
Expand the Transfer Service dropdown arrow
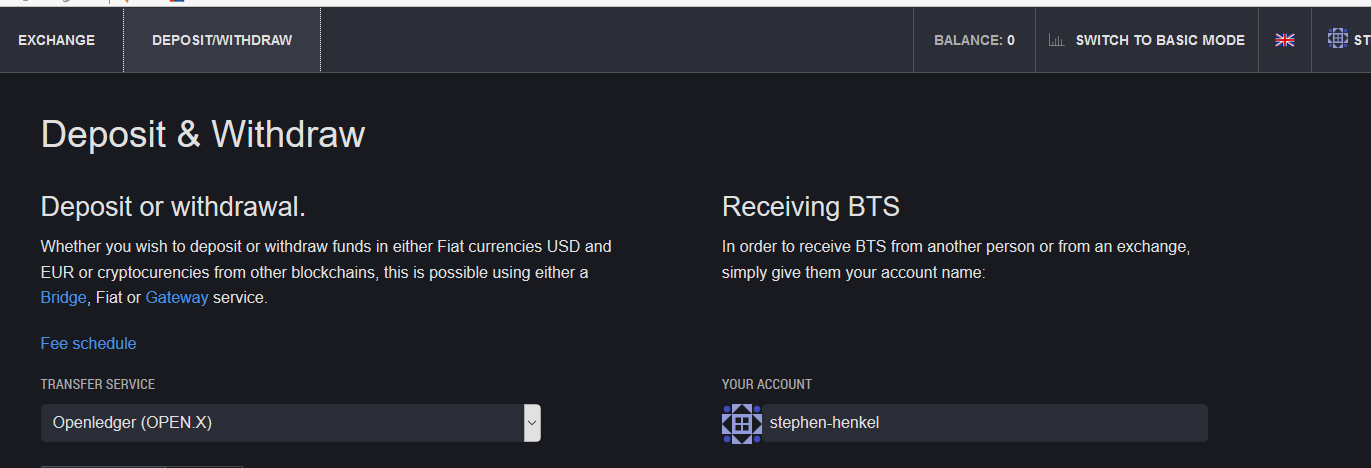(532, 423)
